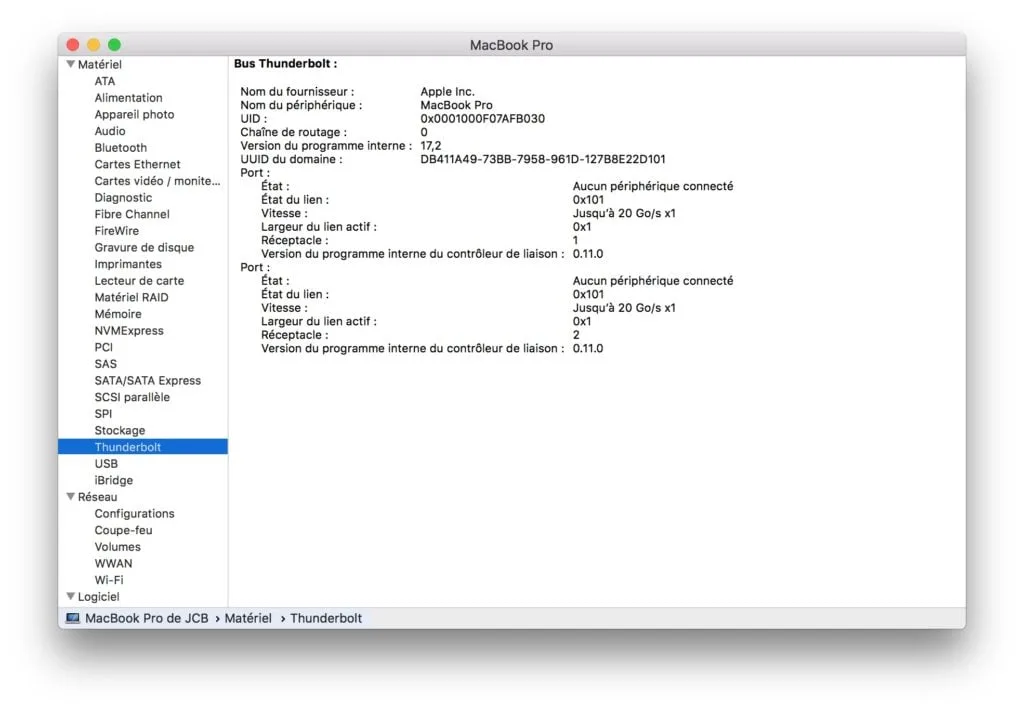Image resolution: width=1024 pixels, height=712 pixels.
Task: Select ATA in the sidebar
Action: pyautogui.click(x=104, y=81)
